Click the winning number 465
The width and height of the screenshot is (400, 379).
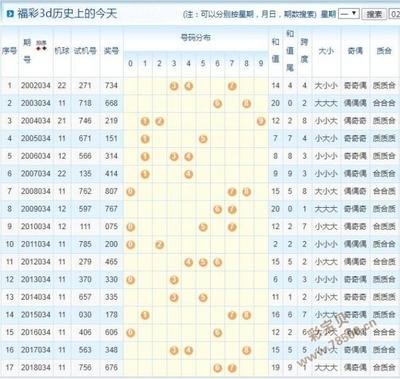tap(111, 262)
